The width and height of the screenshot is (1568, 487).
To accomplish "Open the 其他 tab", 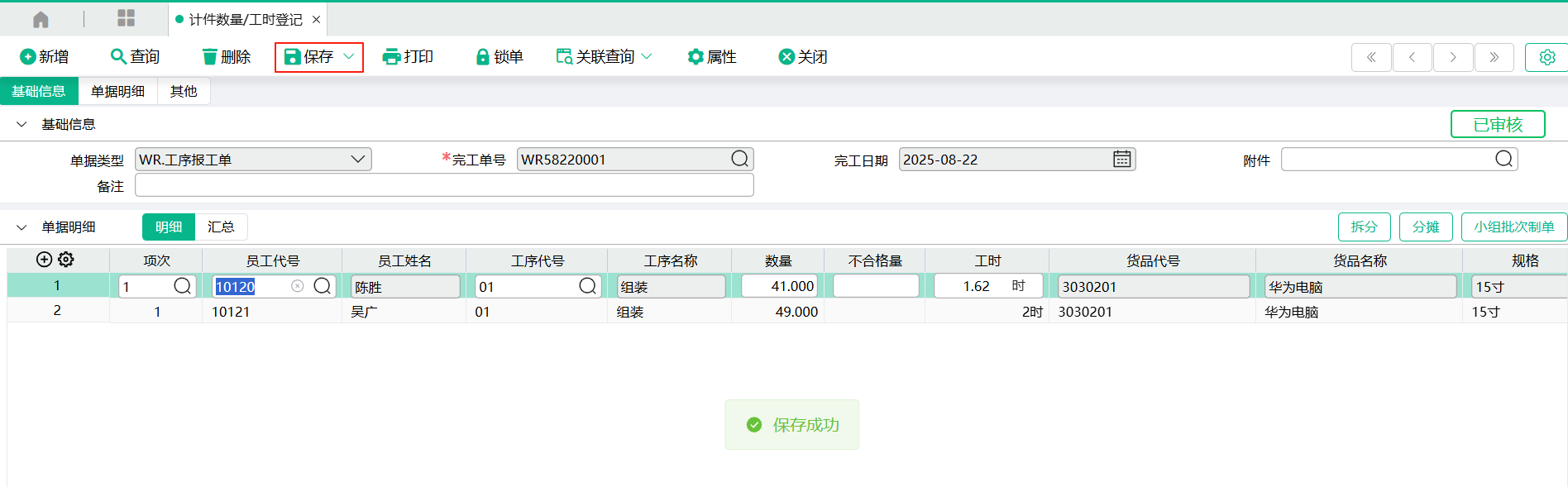I will (x=184, y=91).
